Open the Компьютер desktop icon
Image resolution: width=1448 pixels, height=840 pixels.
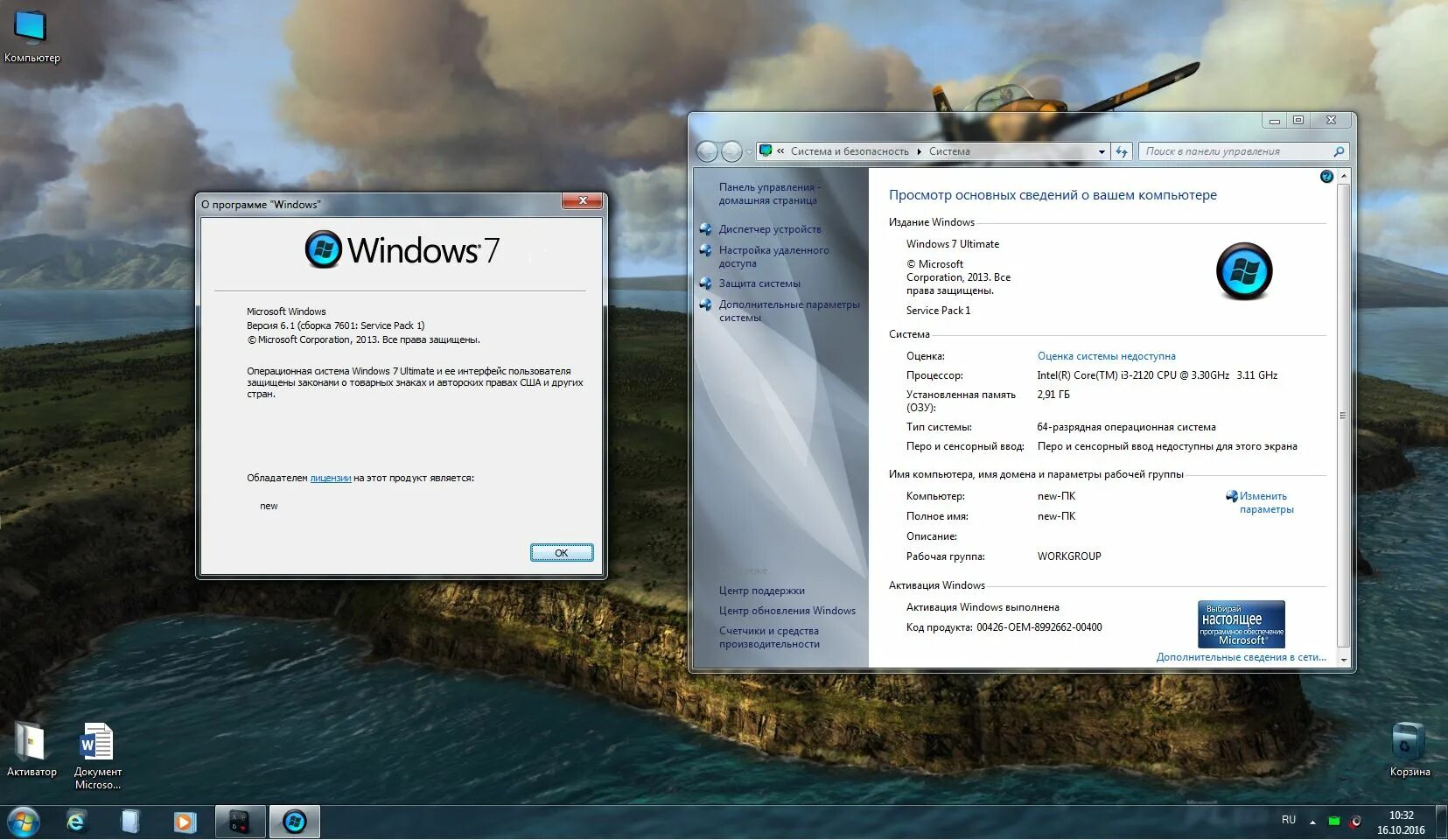click(x=32, y=29)
